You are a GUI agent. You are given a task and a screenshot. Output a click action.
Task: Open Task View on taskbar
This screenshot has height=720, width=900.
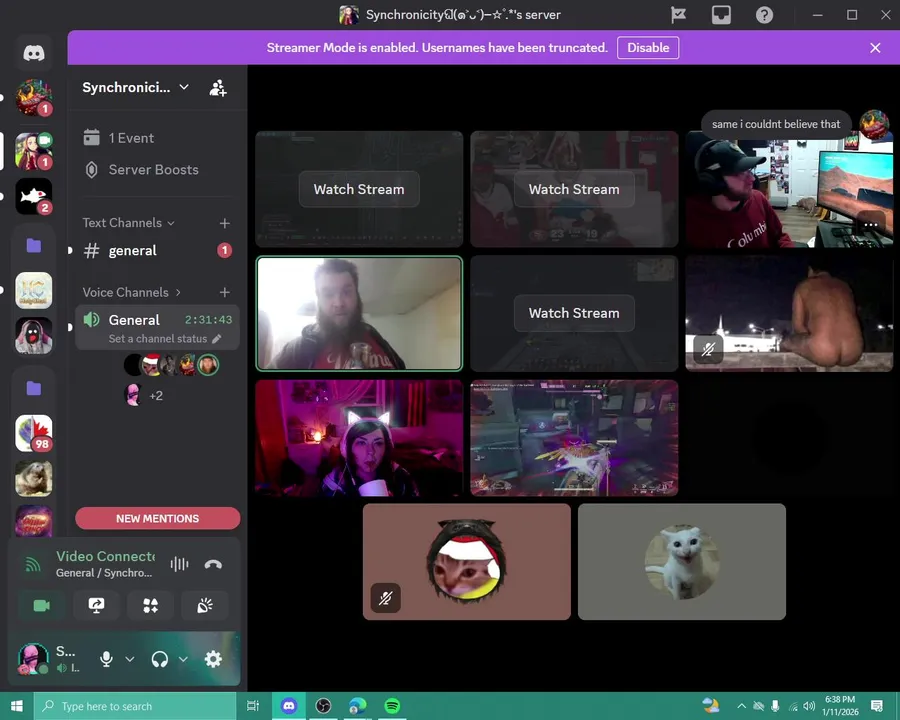click(253, 706)
